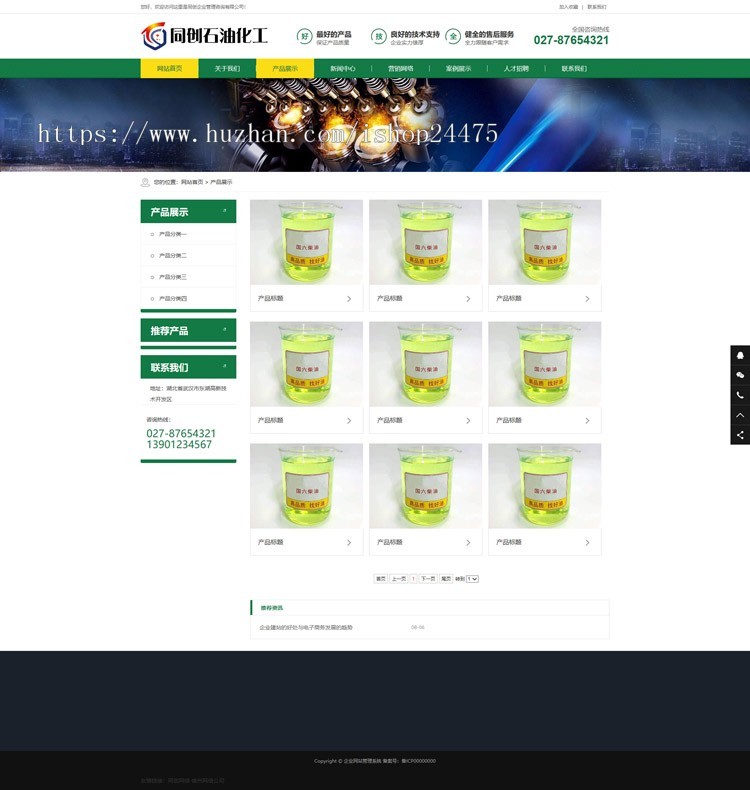
Task: Select 产品分类四 in the sidebar
Action: point(173,299)
